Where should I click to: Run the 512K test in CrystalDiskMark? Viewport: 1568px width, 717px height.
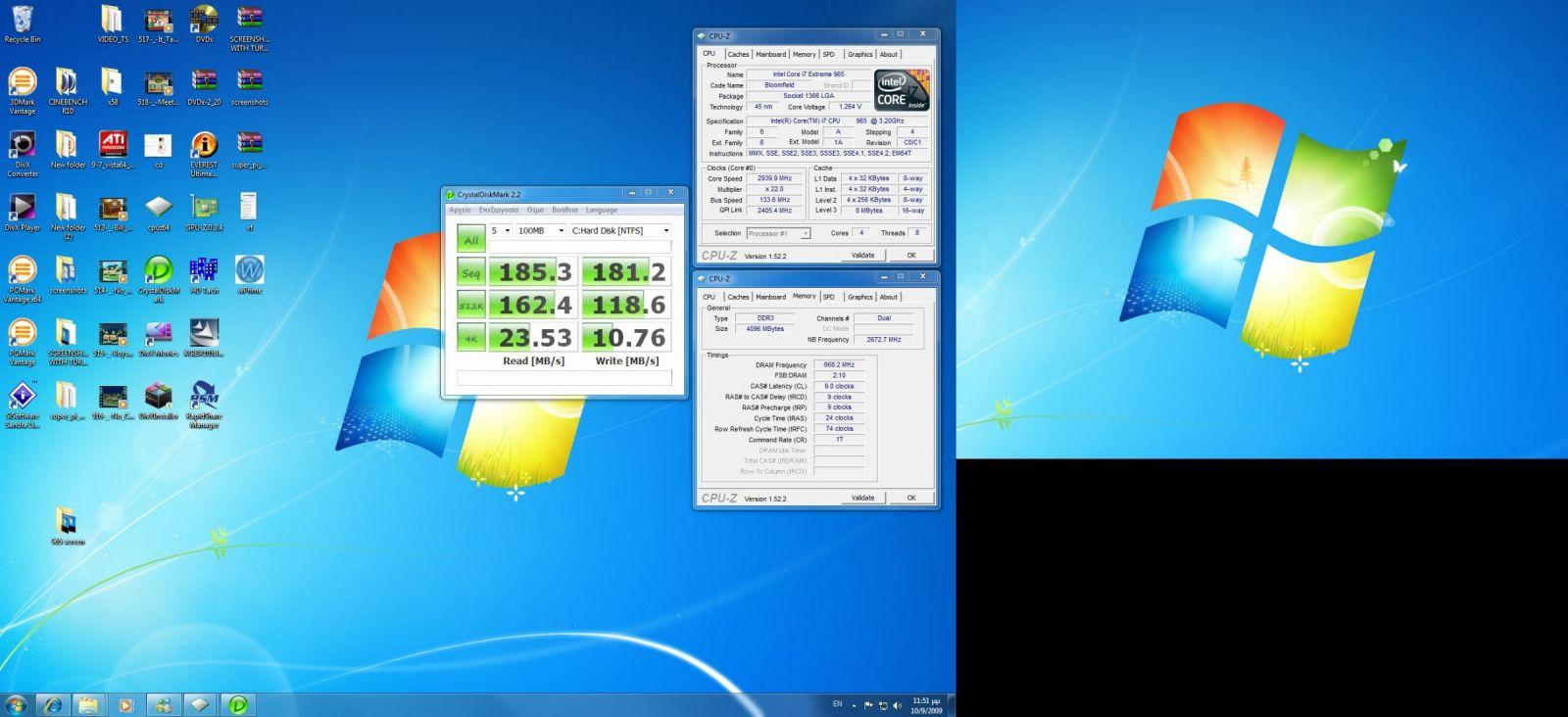point(471,305)
